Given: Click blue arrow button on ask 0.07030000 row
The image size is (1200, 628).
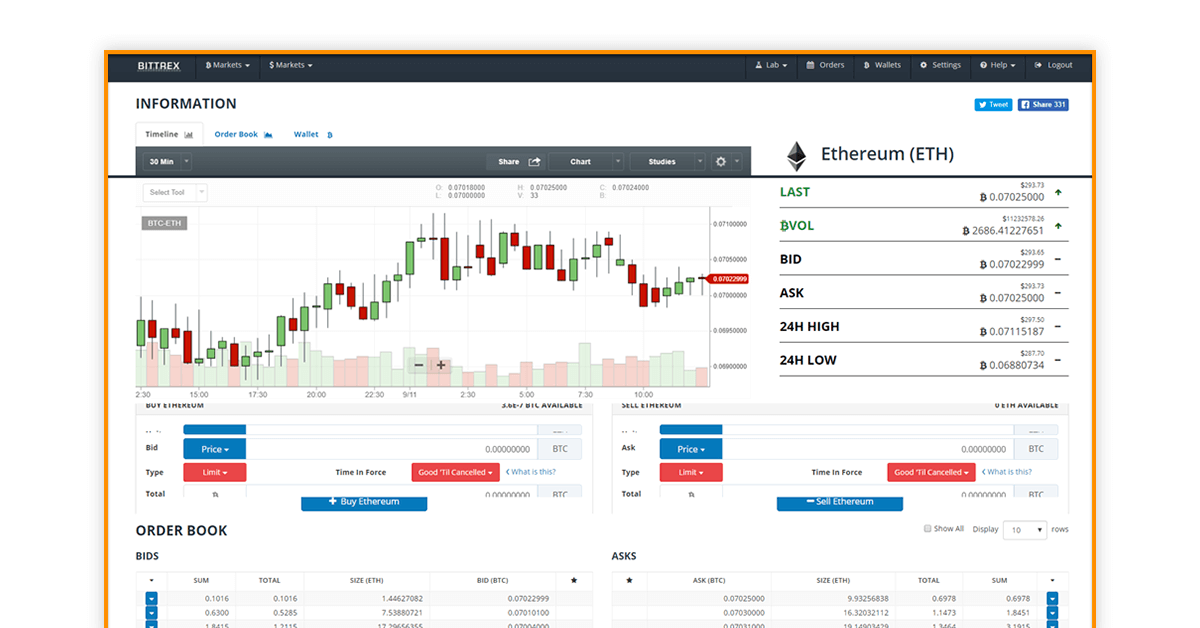Looking at the screenshot, I should coord(1053,613).
